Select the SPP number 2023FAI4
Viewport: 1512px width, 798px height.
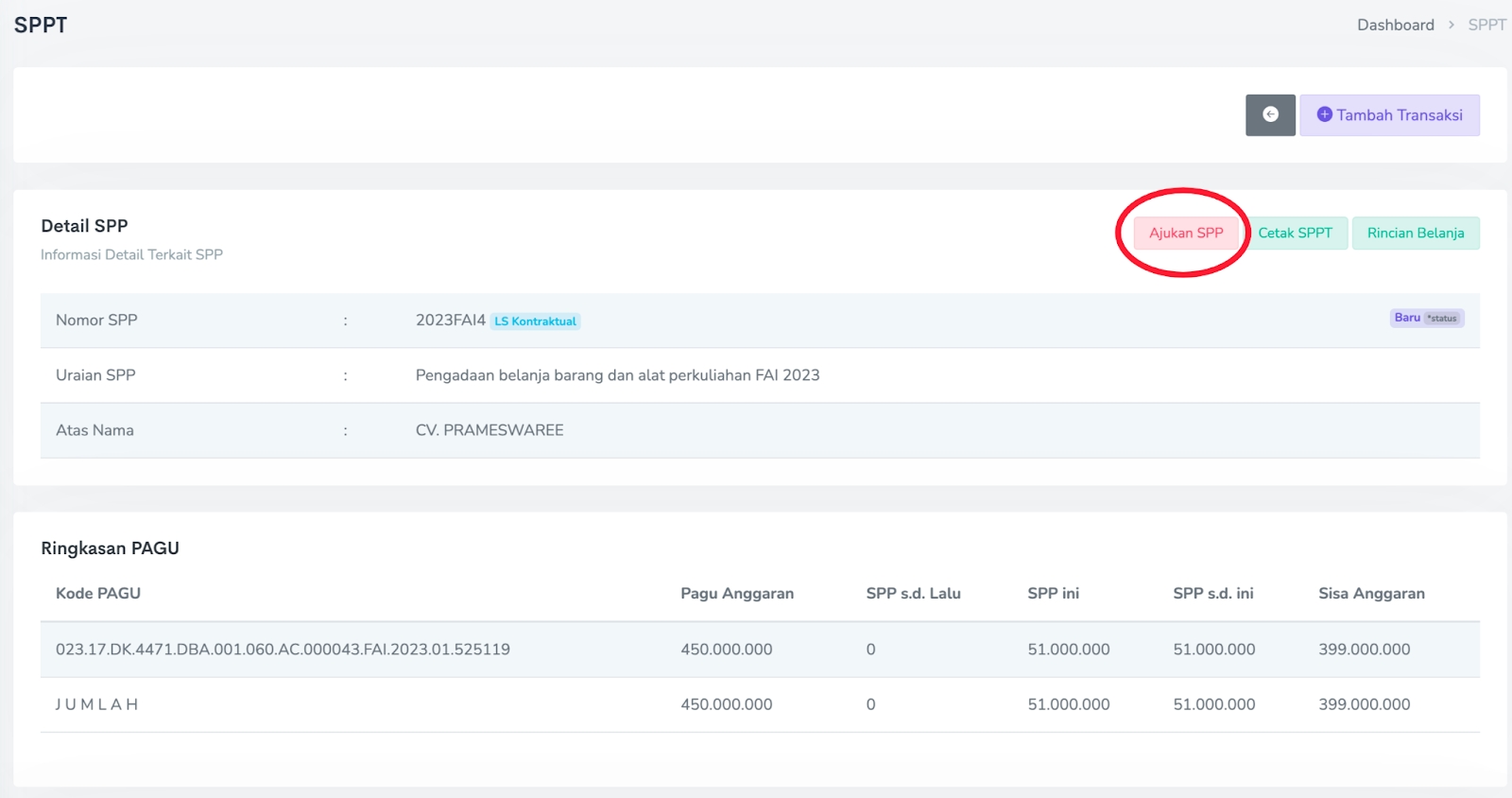pyautogui.click(x=450, y=321)
